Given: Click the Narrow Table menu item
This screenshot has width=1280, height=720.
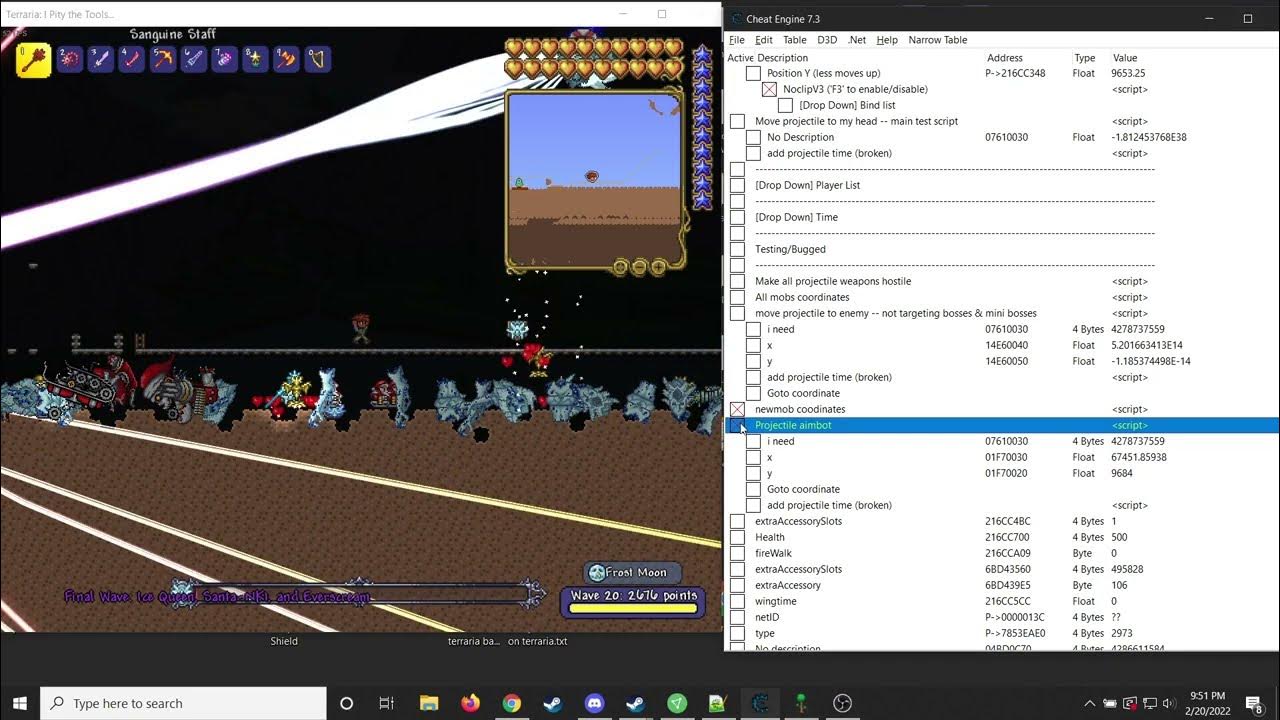Looking at the screenshot, I should click(x=938, y=40).
